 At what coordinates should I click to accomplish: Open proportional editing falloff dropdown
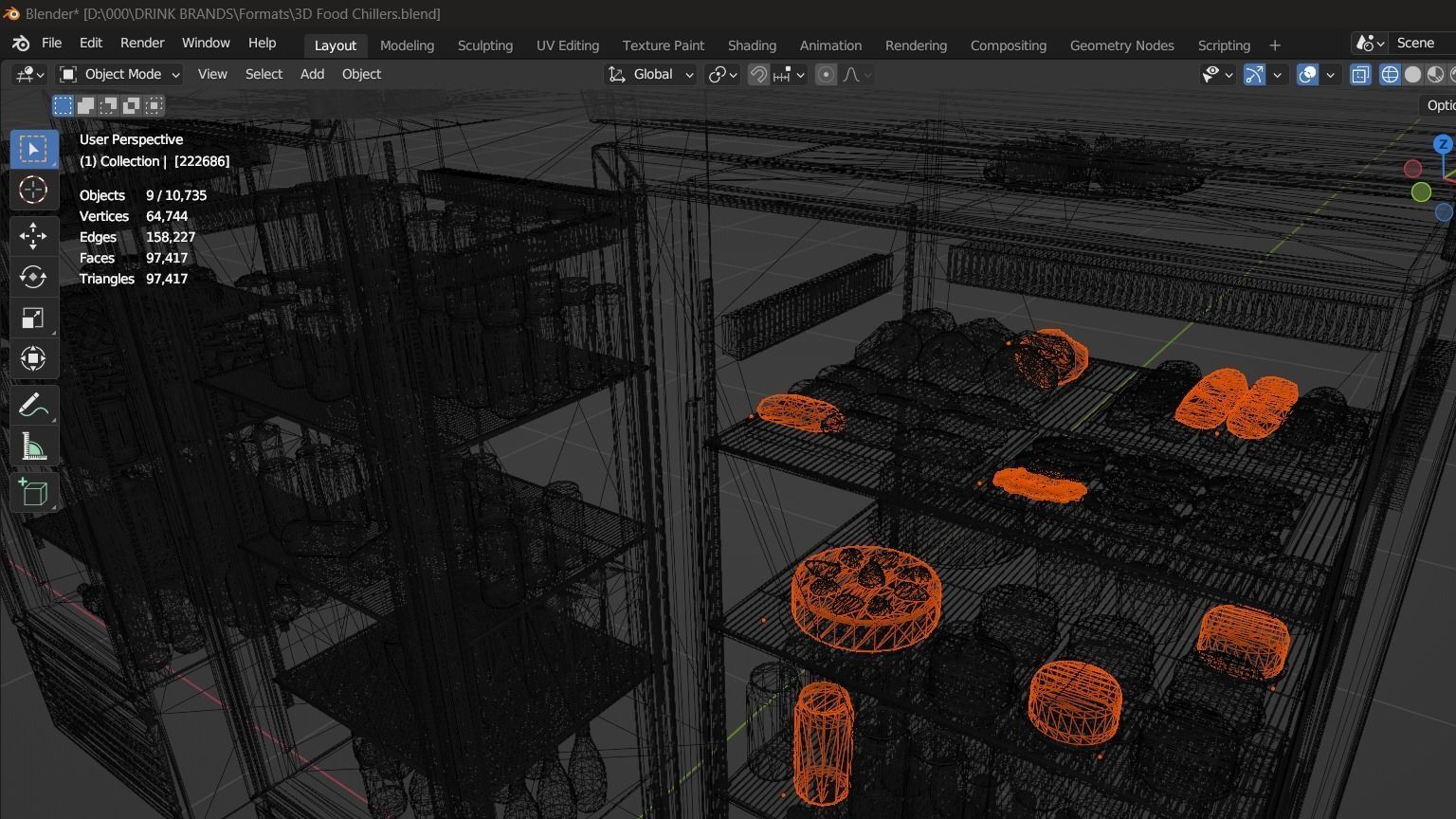point(857,74)
